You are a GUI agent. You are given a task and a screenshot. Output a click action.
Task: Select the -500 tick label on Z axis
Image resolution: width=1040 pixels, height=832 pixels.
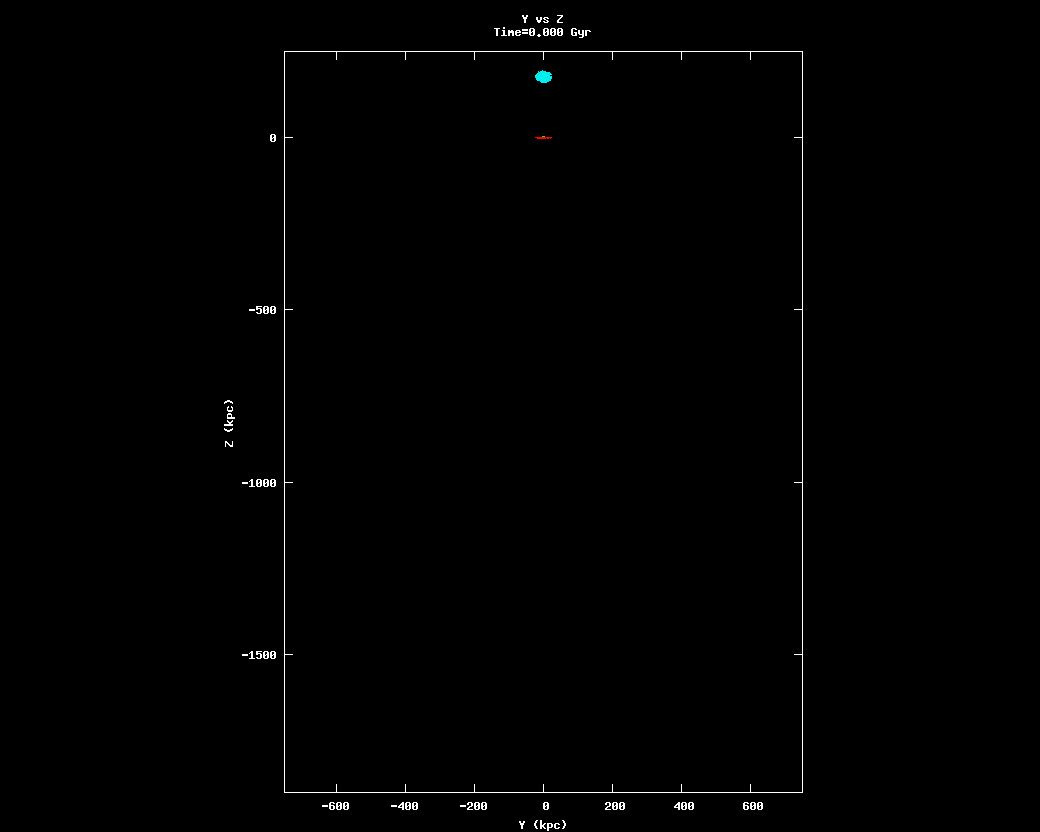tap(262, 310)
